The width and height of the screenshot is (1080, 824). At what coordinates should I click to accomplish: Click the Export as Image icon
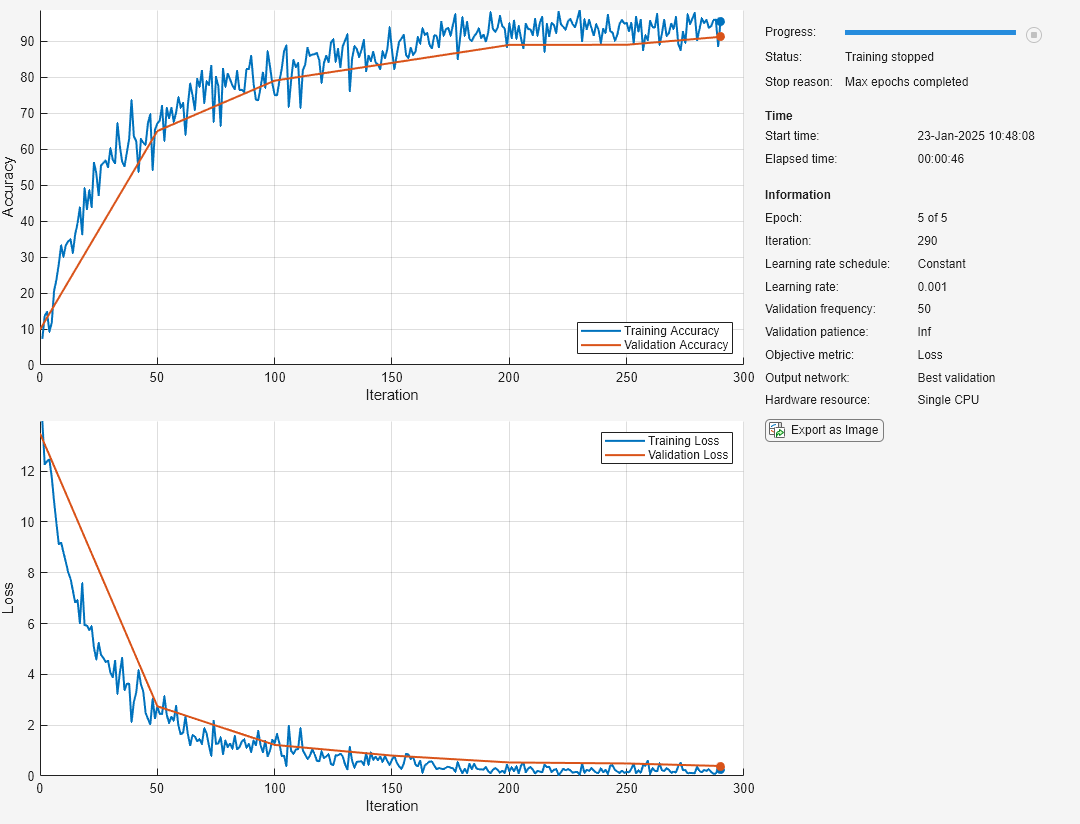tap(777, 430)
